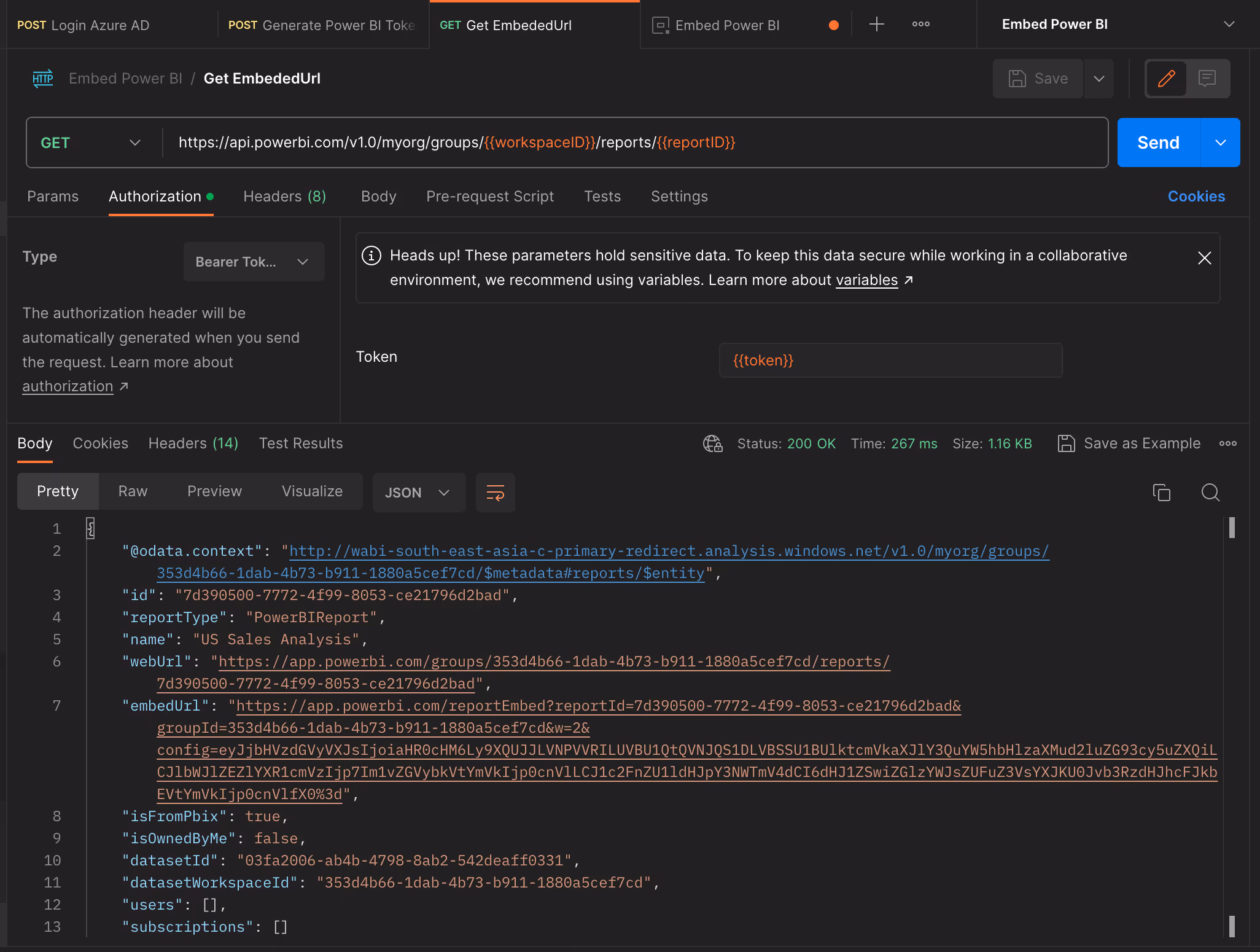
Task: Expand the Embed Power BI environment dropdown
Action: [x=1118, y=25]
